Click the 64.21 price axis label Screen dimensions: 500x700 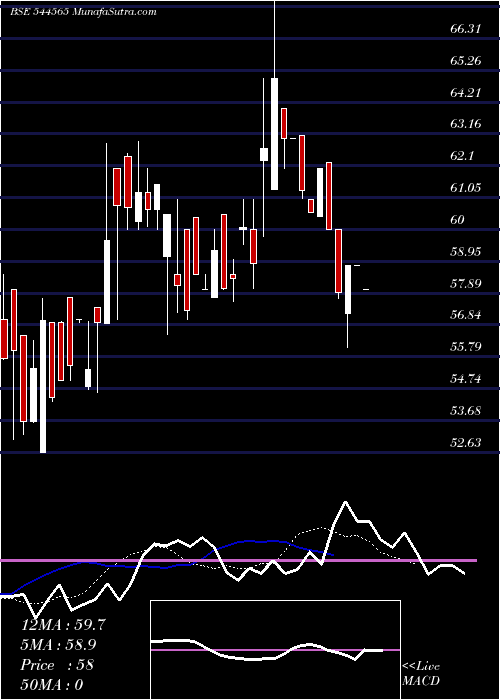[466, 93]
